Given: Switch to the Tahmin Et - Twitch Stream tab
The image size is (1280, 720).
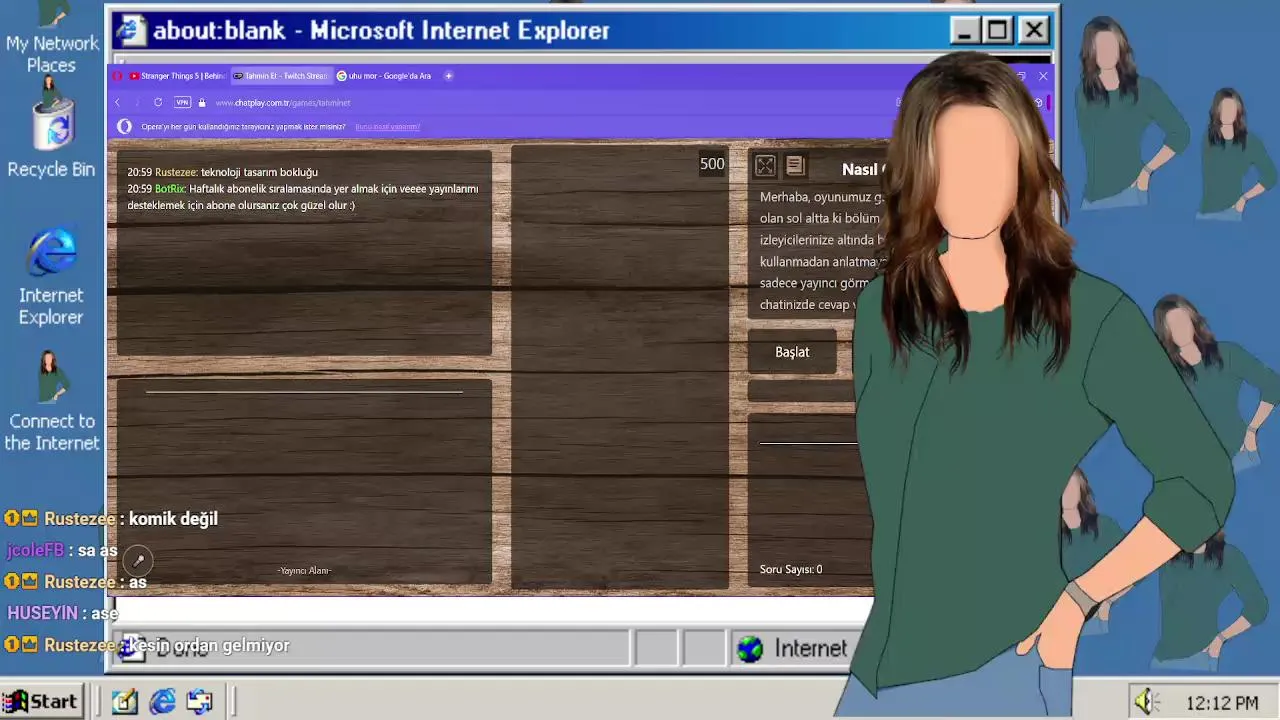Looking at the screenshot, I should tap(280, 76).
